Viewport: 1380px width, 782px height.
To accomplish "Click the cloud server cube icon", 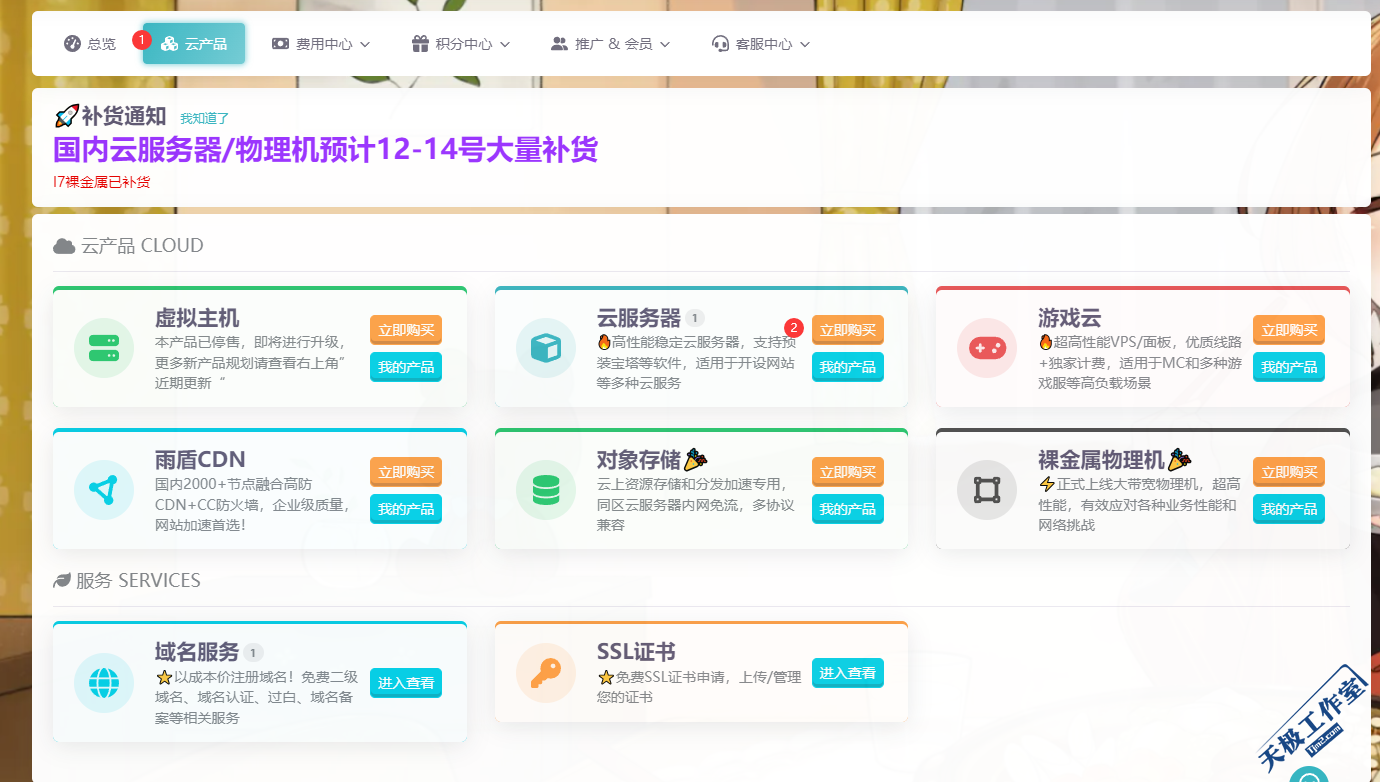I will [x=546, y=348].
